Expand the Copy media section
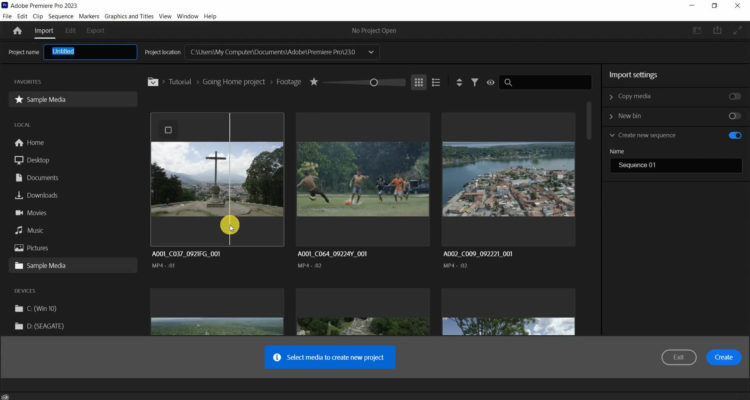 click(x=611, y=97)
